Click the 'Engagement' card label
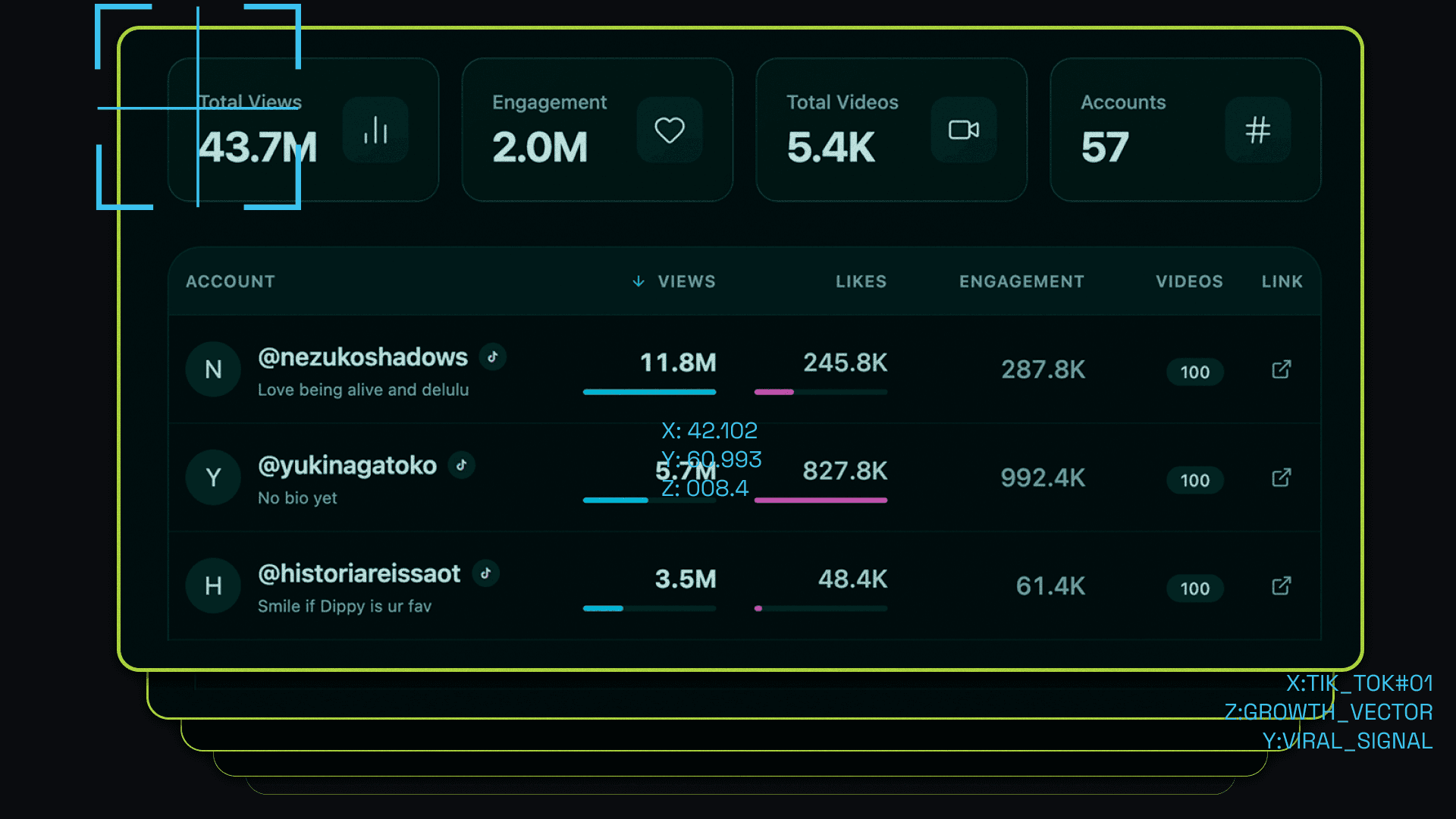1456x819 pixels. pos(550,103)
